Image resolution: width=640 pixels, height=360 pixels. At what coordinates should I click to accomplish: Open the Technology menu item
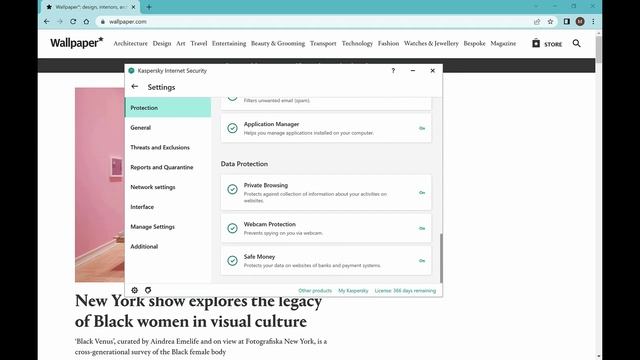[357, 43]
